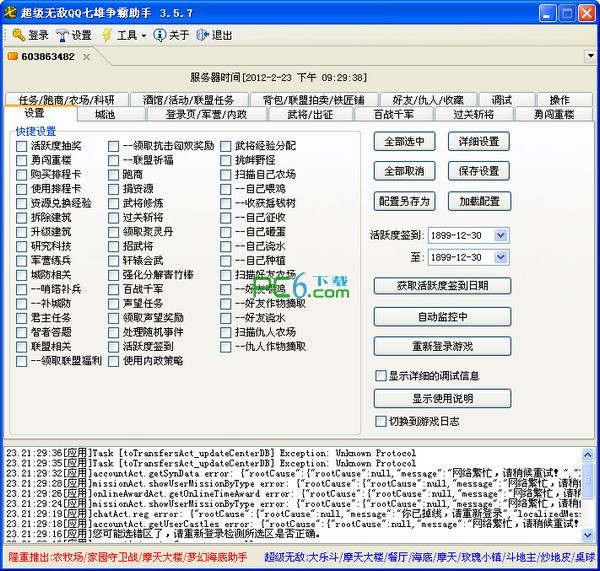Open 武将/出征 tab

pyautogui.click(x=310, y=114)
